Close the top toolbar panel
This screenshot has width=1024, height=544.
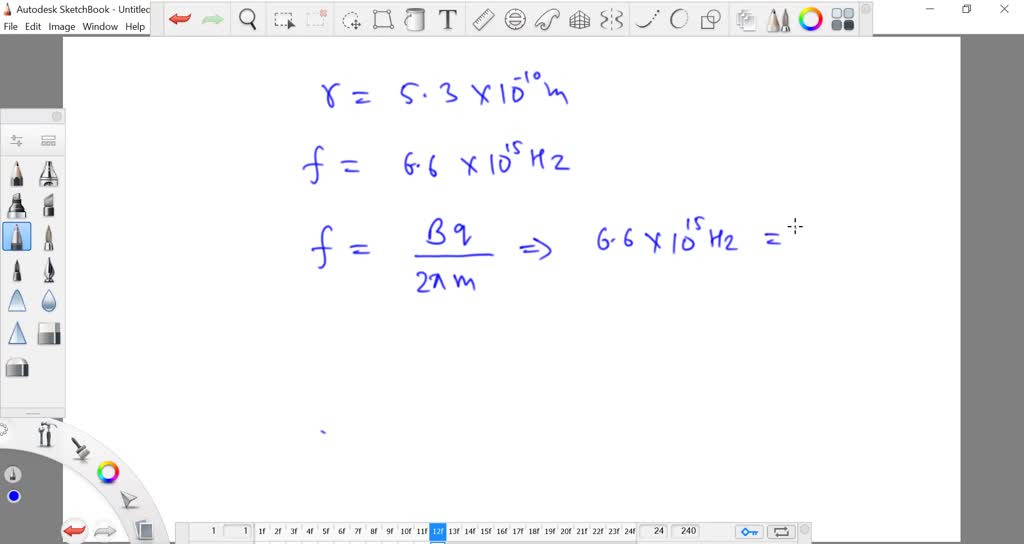[x=865, y=9]
